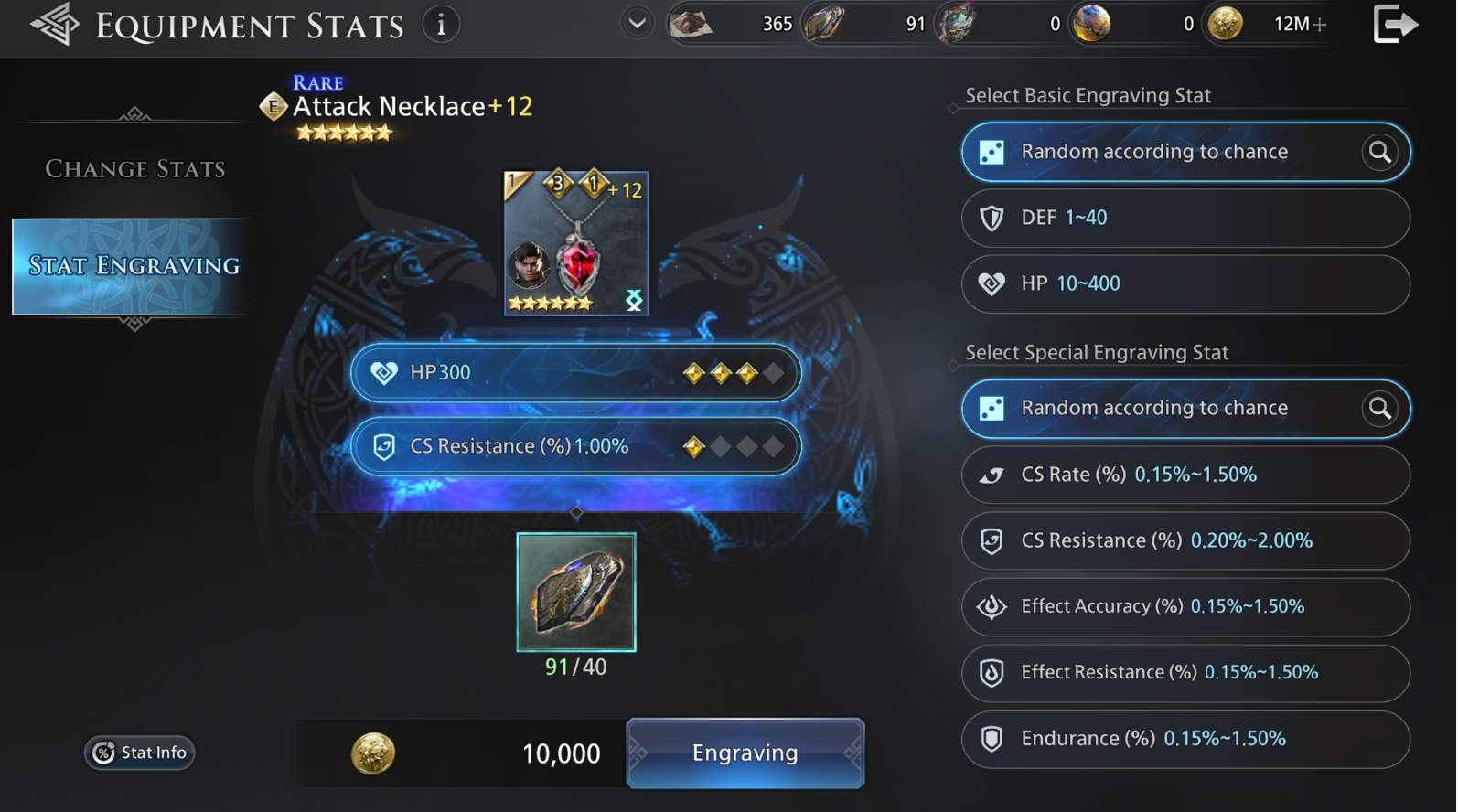The width and height of the screenshot is (1458, 812).
Task: Choose CS Resistance (%) 0.20%~2.00% option
Action: coord(1185,540)
